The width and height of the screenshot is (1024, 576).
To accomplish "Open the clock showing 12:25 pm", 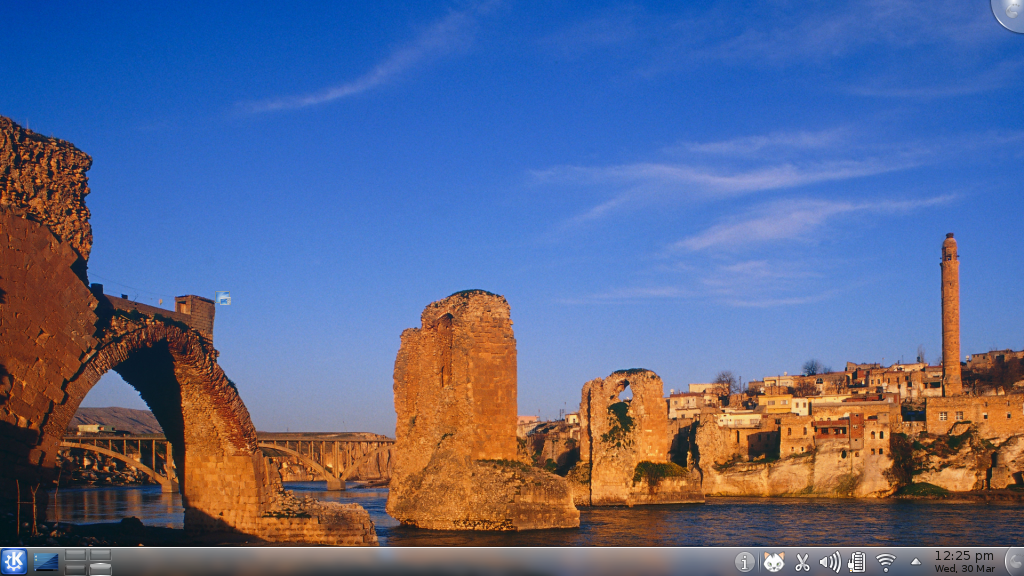I will click(965, 562).
